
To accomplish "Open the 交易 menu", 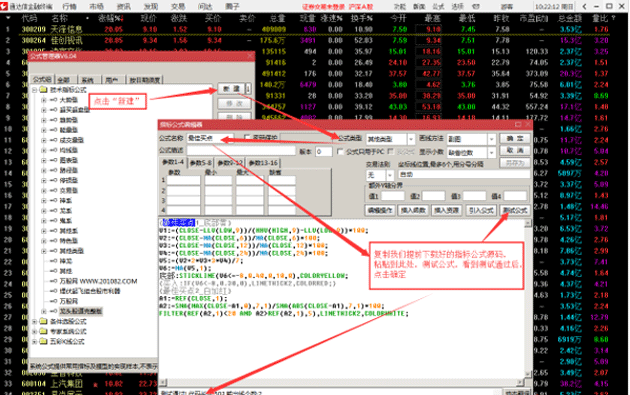I will (x=178, y=6).
